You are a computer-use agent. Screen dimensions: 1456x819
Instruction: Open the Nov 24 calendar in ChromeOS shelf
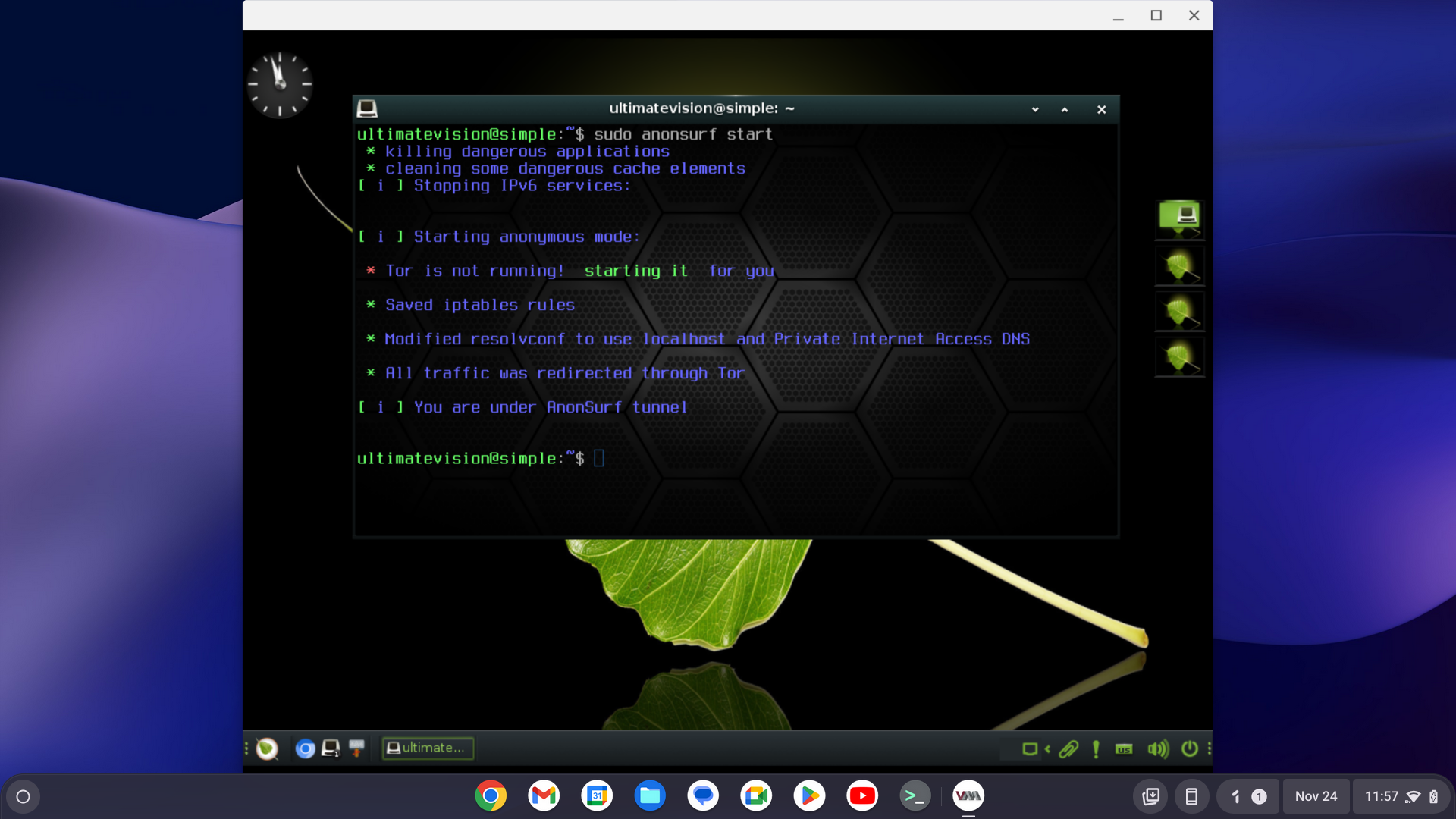pyautogui.click(x=1316, y=796)
